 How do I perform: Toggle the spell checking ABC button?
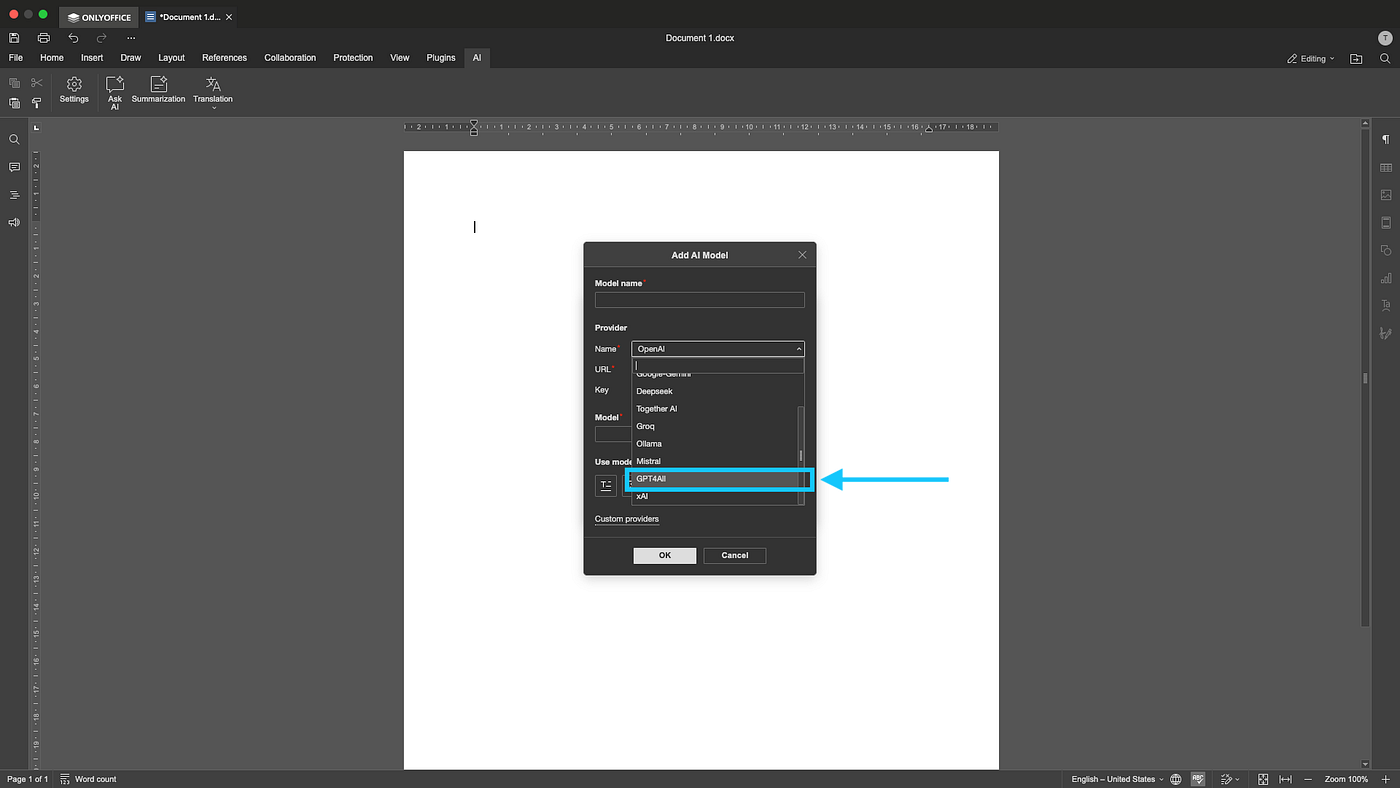coord(1198,779)
